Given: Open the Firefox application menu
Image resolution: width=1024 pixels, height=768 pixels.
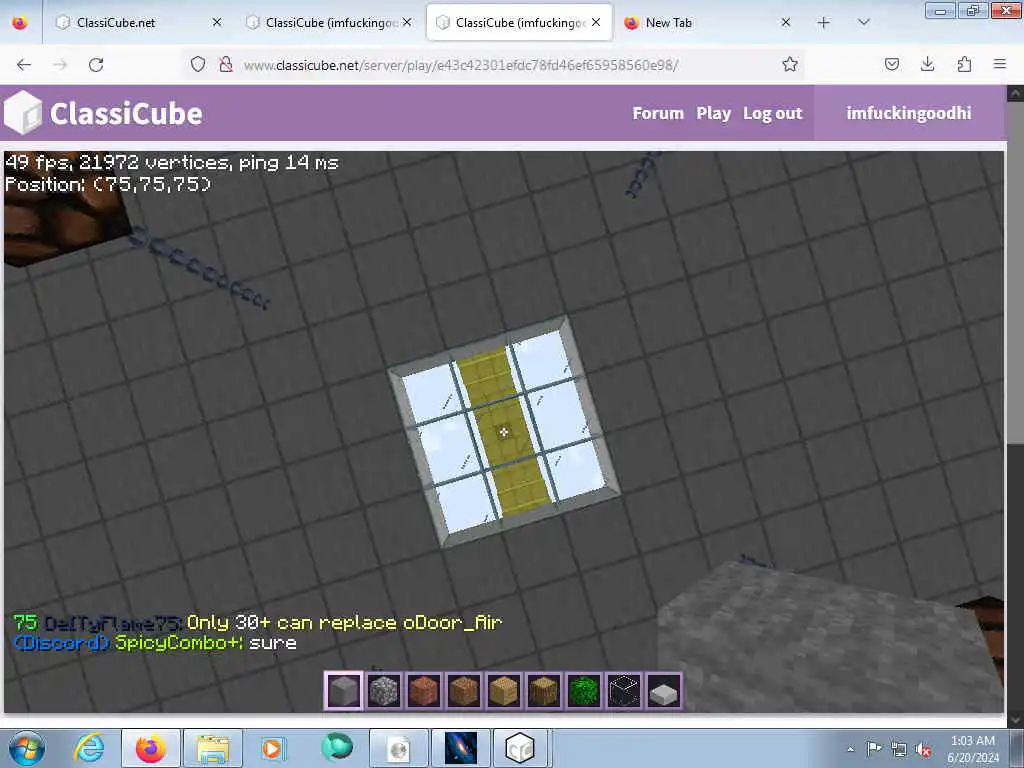Looking at the screenshot, I should coord(1000,65).
